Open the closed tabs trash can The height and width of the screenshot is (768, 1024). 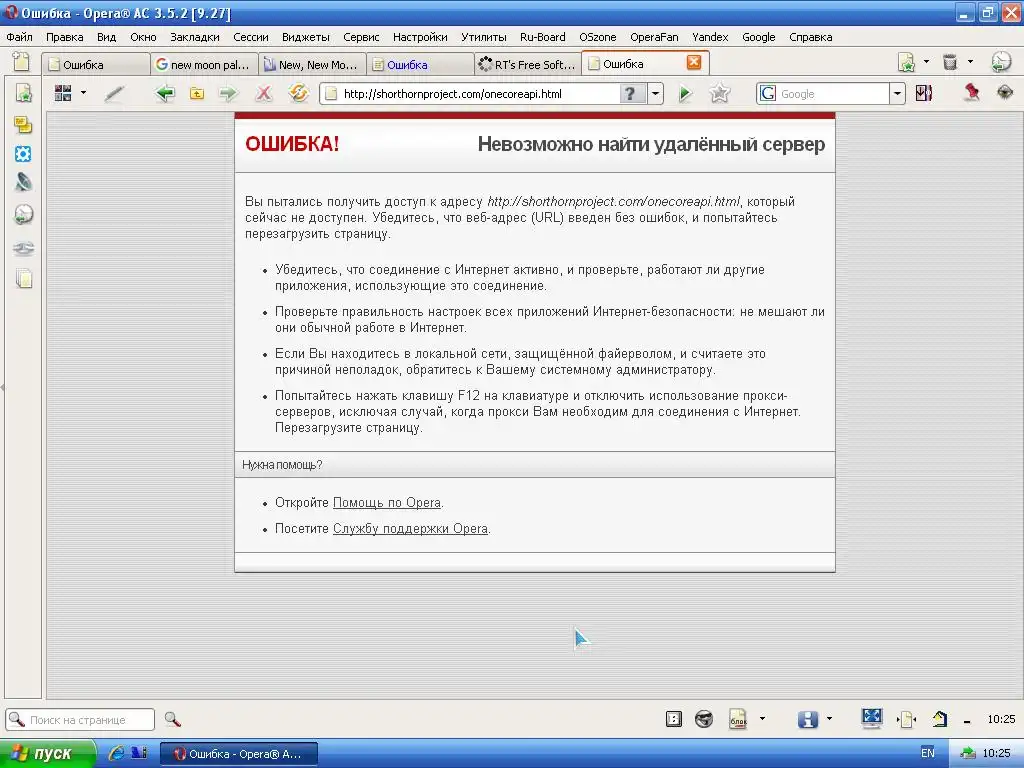[x=950, y=62]
